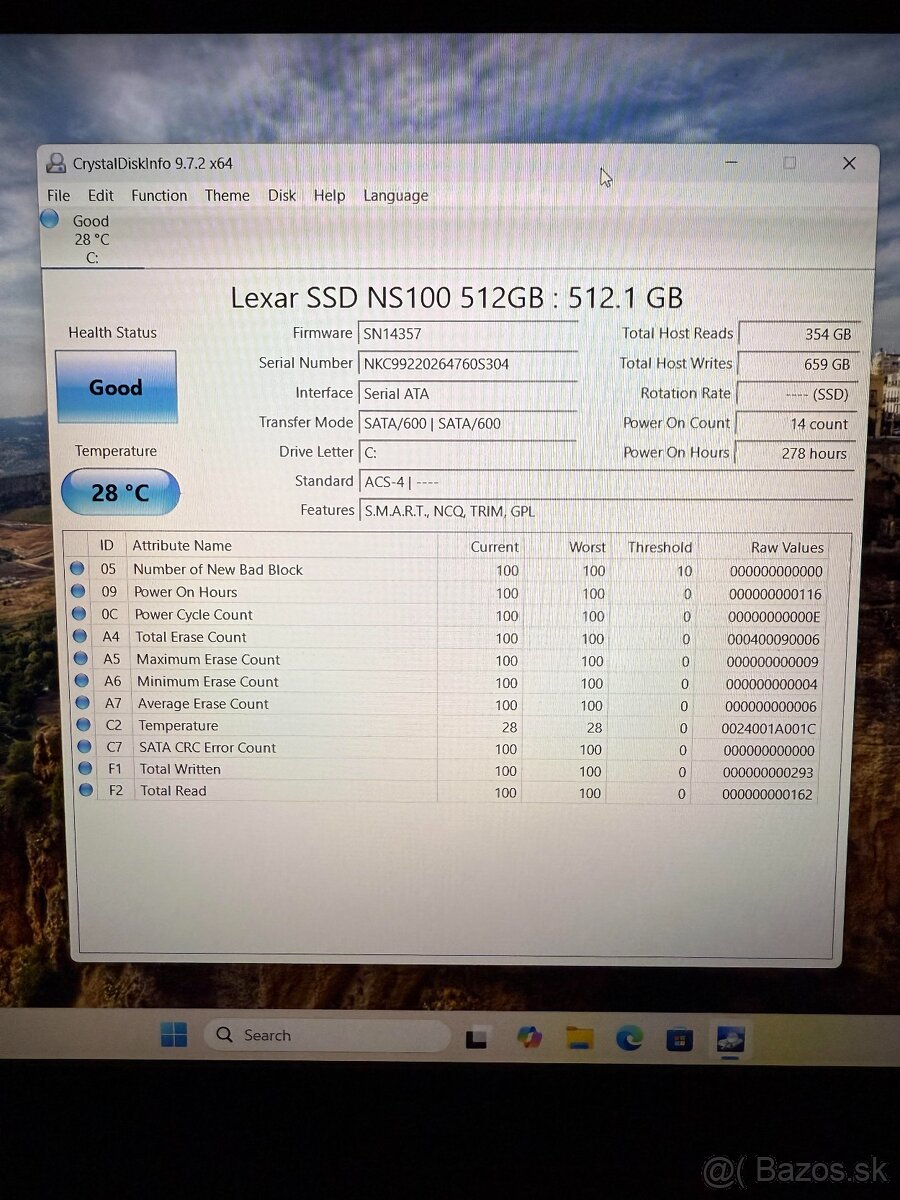Click the Good health status button

click(x=115, y=387)
